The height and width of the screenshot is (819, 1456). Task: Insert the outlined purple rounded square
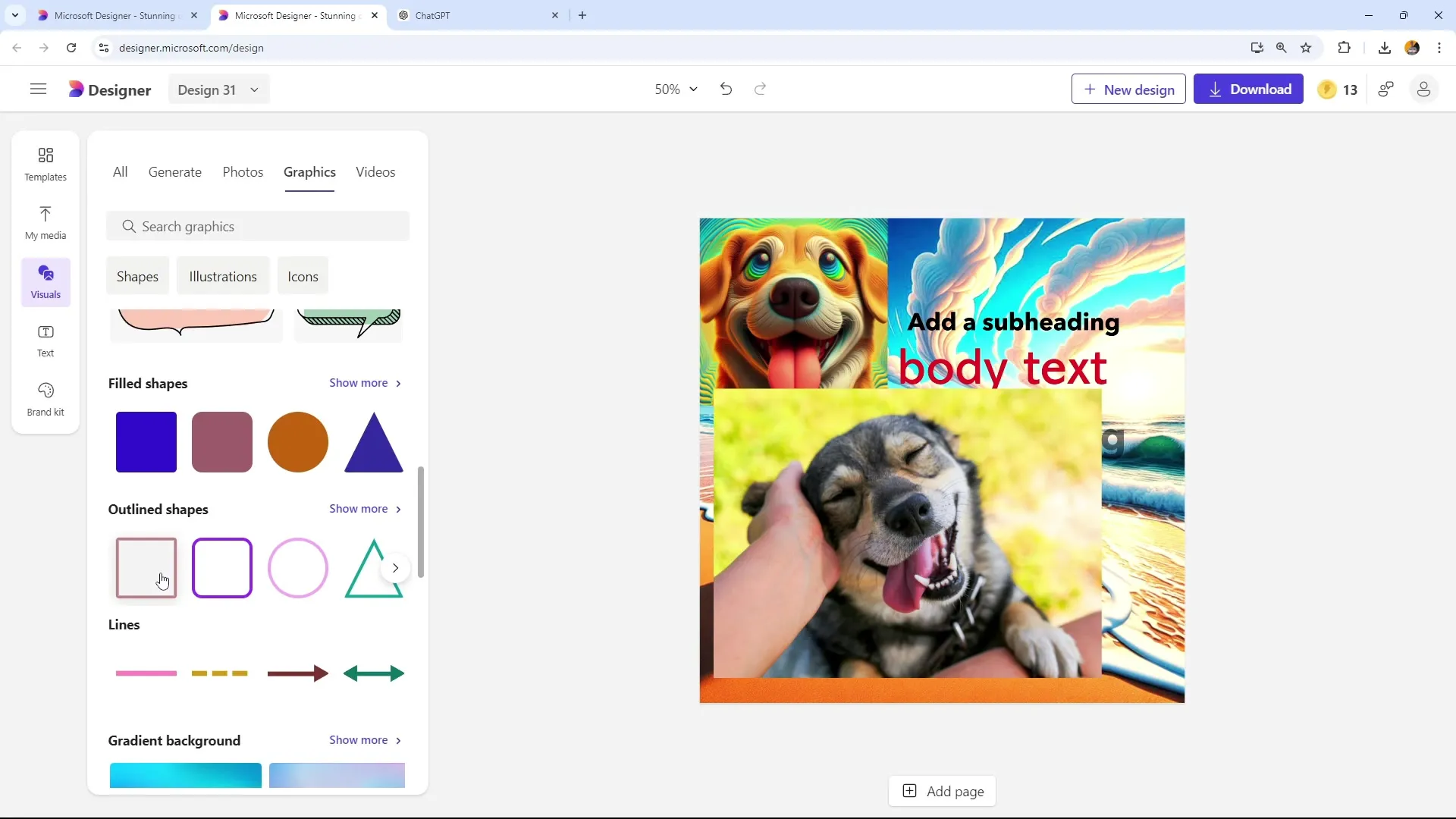(x=222, y=568)
